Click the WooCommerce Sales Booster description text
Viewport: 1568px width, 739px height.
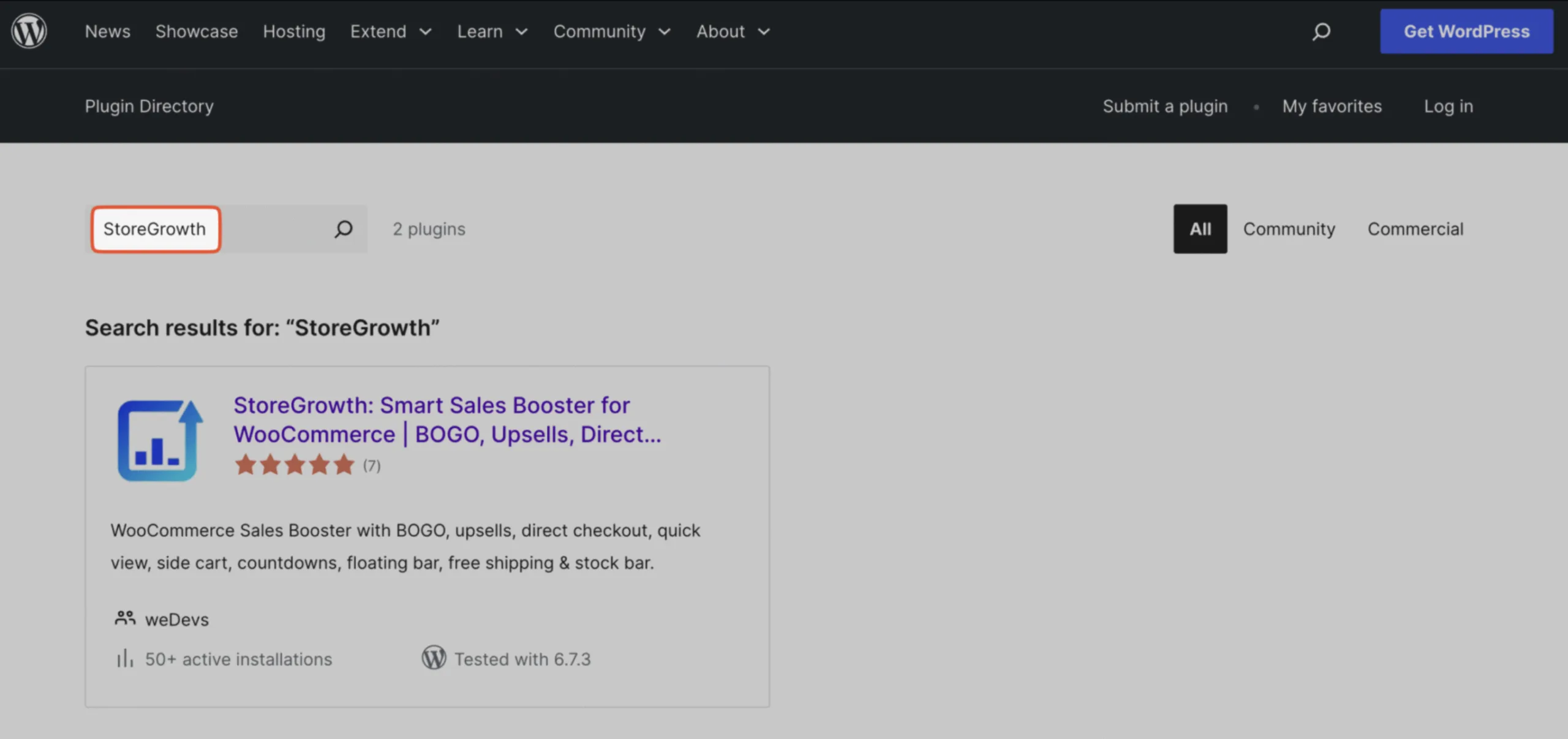(405, 546)
